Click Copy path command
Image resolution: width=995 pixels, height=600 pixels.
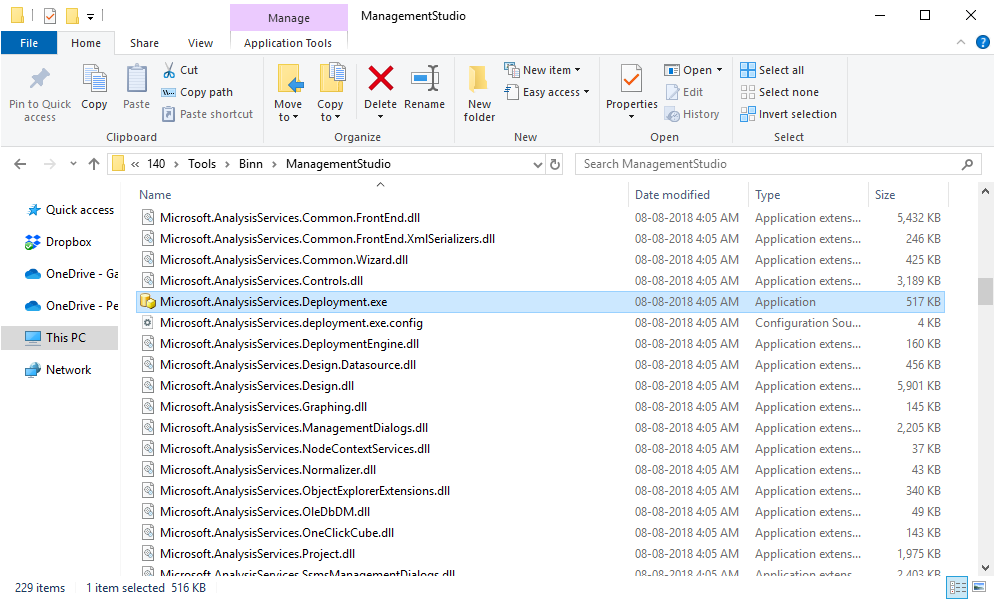[197, 92]
